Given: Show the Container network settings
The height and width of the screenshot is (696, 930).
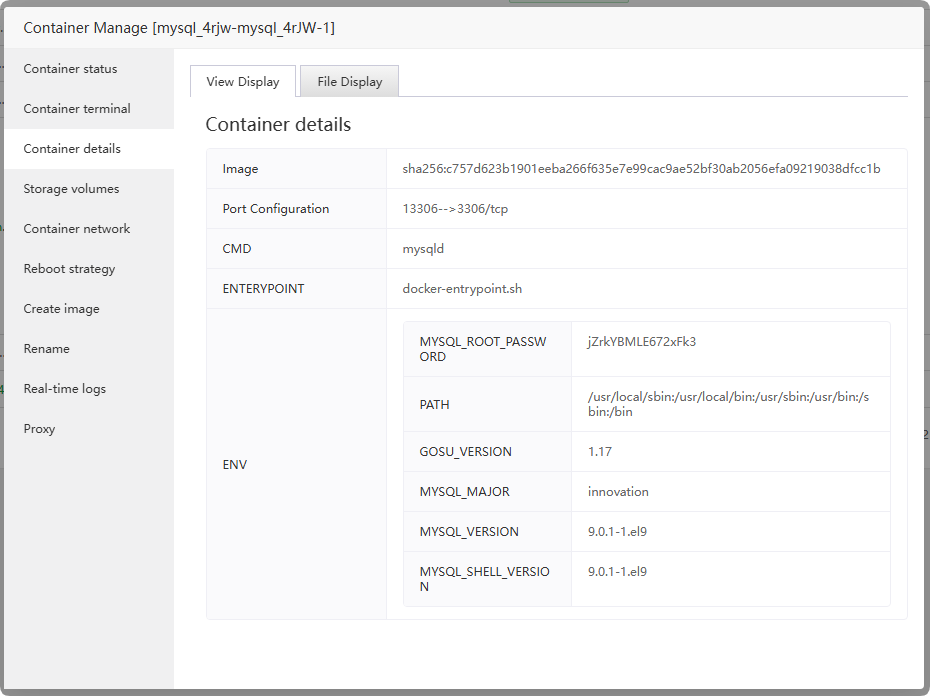Looking at the screenshot, I should (x=77, y=229).
